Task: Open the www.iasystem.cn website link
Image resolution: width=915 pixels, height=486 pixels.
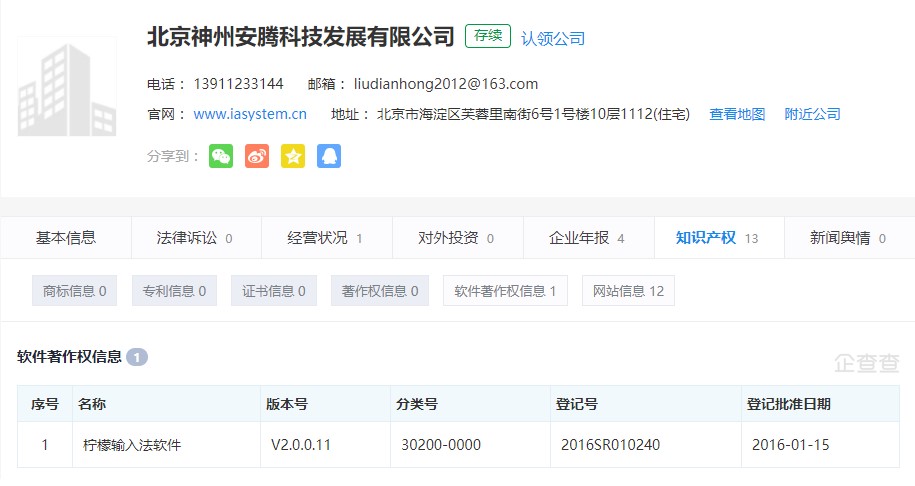Action: [250, 114]
